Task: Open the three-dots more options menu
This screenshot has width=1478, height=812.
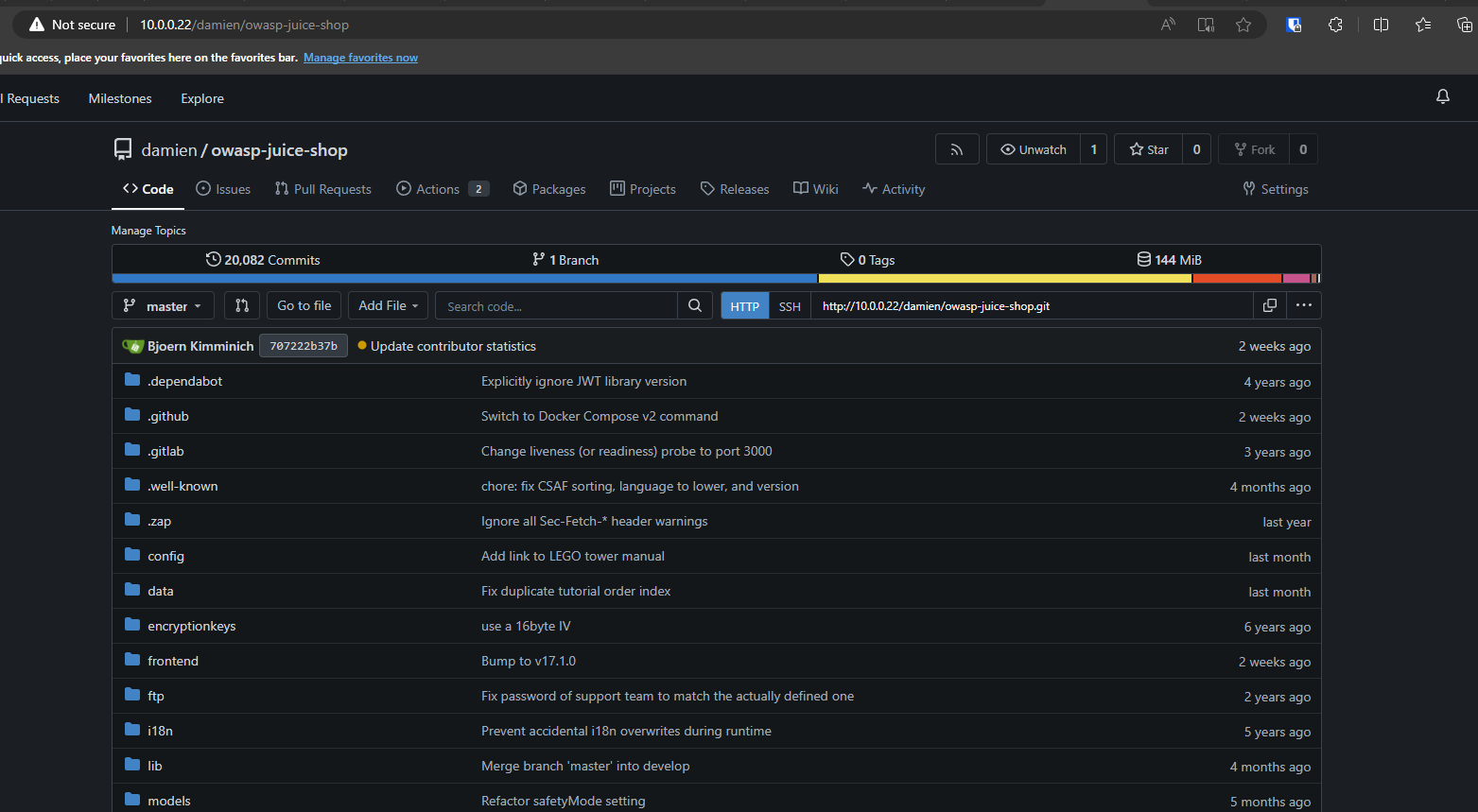Action: [1303, 305]
